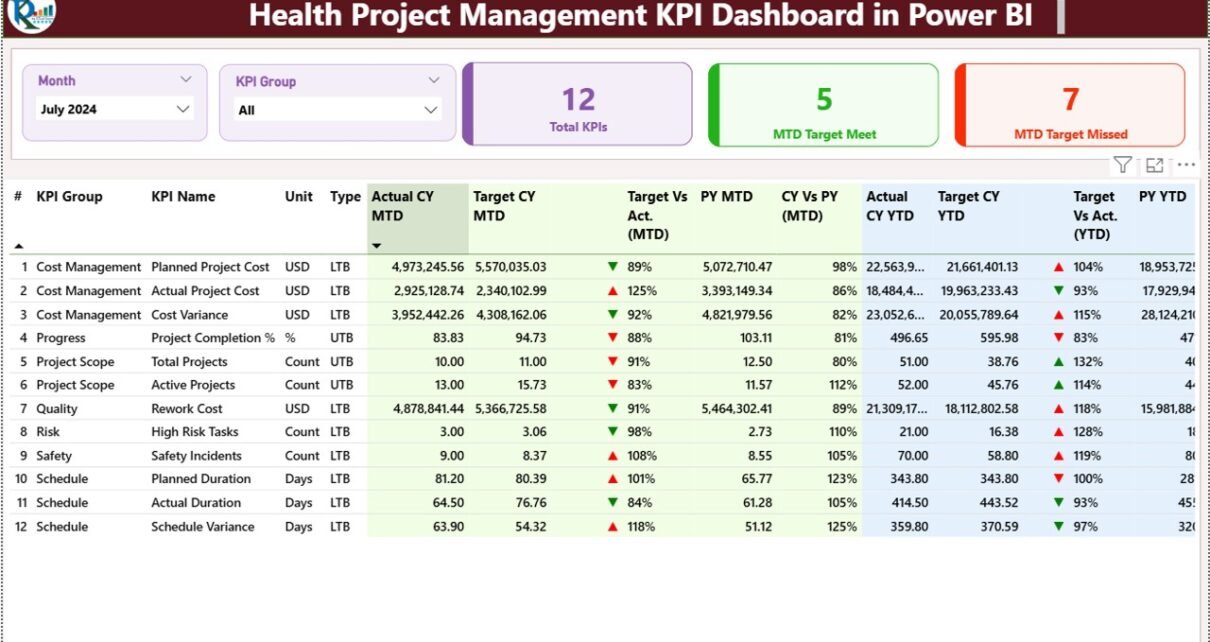Open the Month dropdown showing July 2024
Screen dimensions: 1210x642
click(183, 109)
